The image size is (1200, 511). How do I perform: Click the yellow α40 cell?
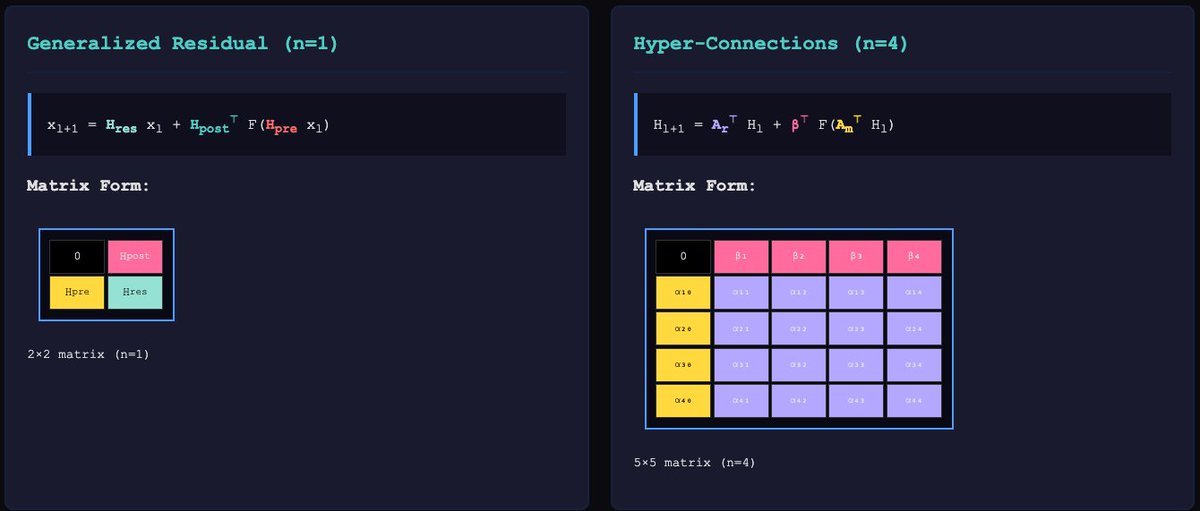click(683, 400)
